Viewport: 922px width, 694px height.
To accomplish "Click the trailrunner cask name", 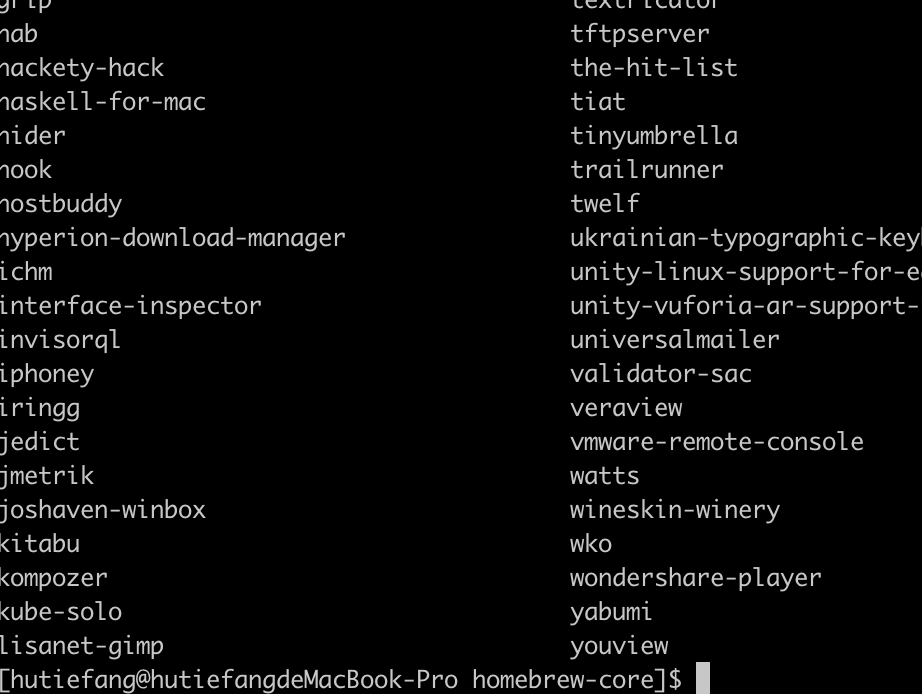I will pyautogui.click(x=647, y=170).
